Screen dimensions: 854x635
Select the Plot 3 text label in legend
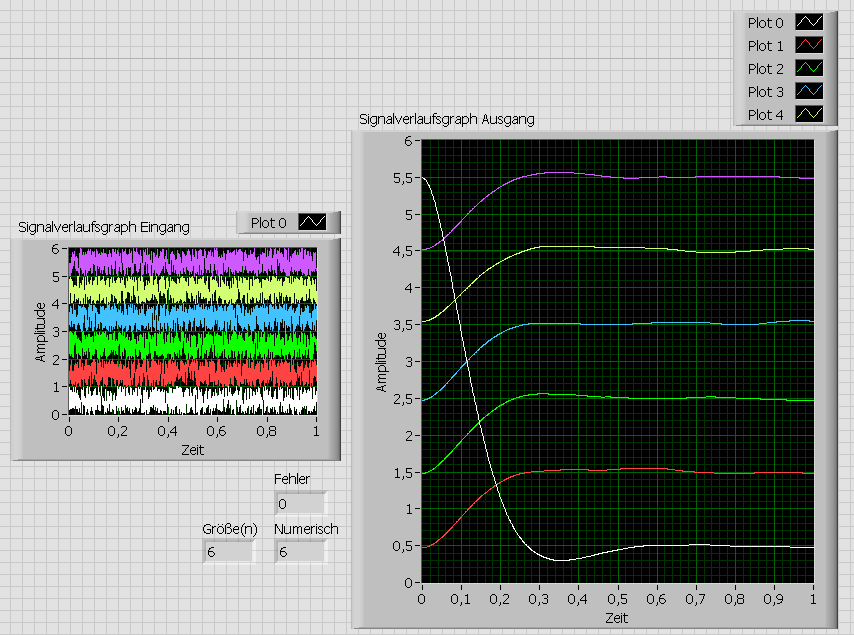tap(766, 91)
